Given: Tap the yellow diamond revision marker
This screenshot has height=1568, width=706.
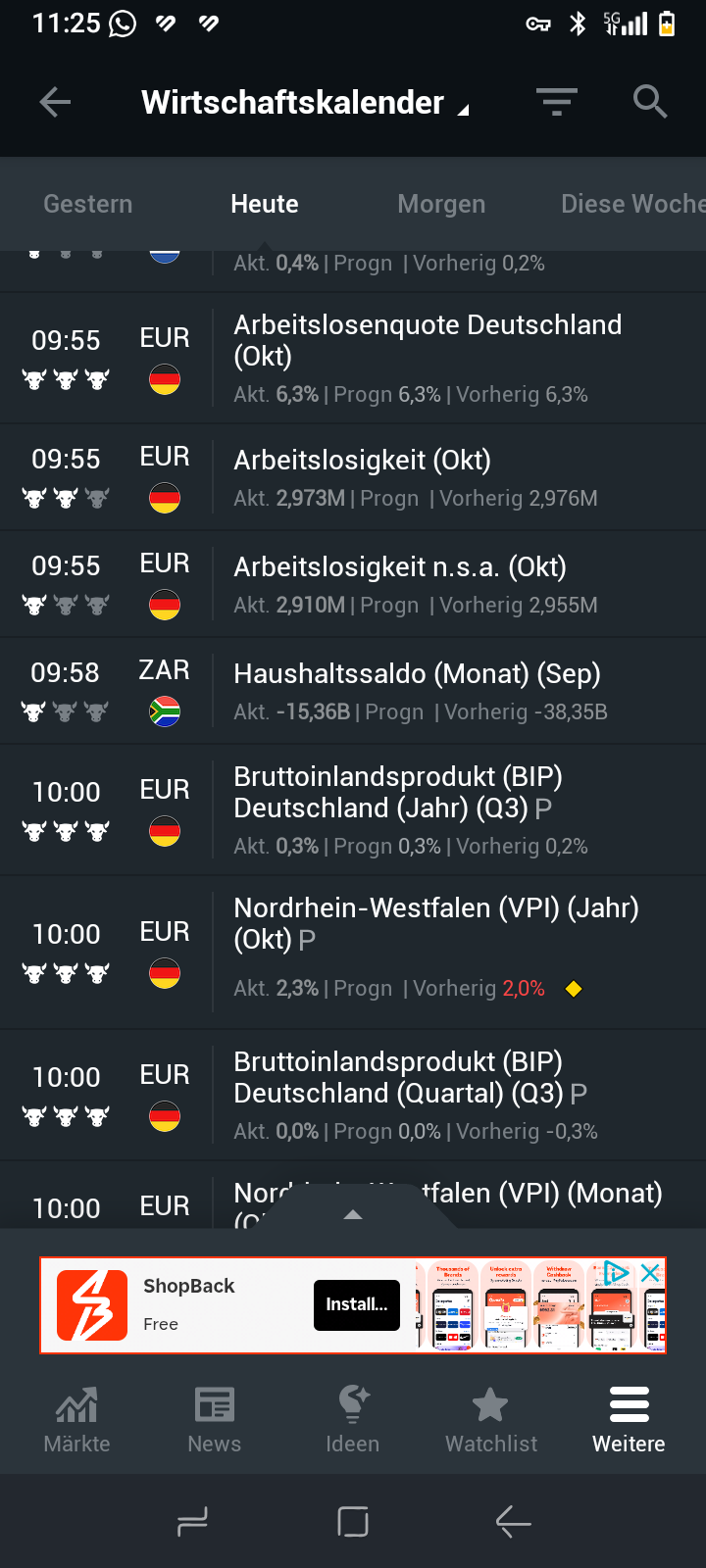Looking at the screenshot, I should [574, 989].
